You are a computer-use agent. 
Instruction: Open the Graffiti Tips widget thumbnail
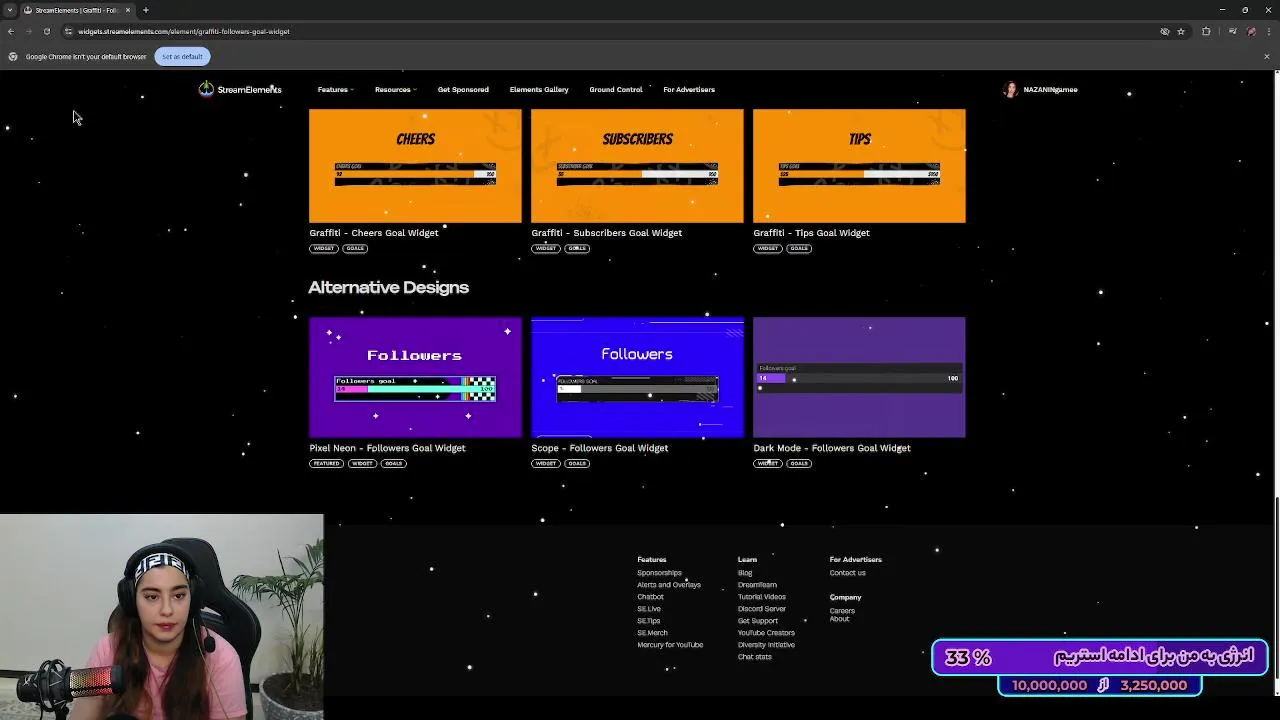(859, 166)
